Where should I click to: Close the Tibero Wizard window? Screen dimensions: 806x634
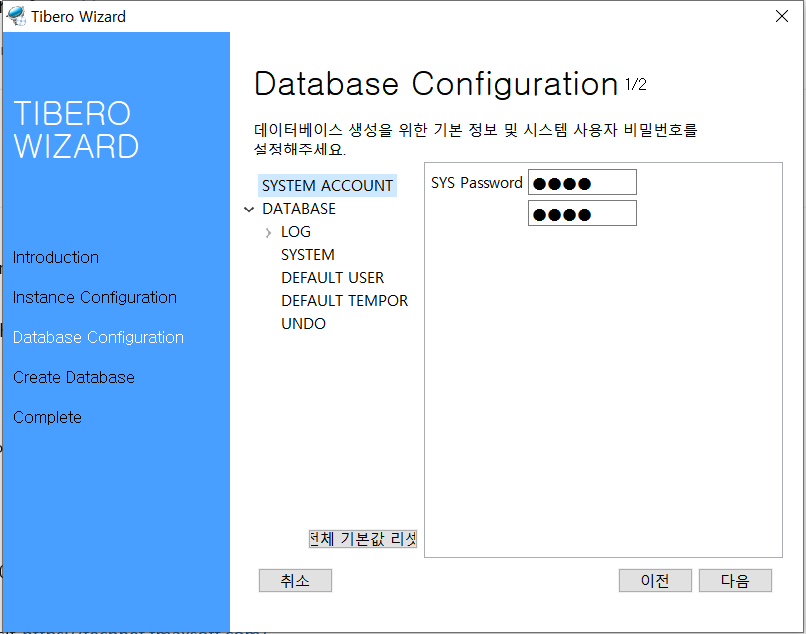[781, 16]
